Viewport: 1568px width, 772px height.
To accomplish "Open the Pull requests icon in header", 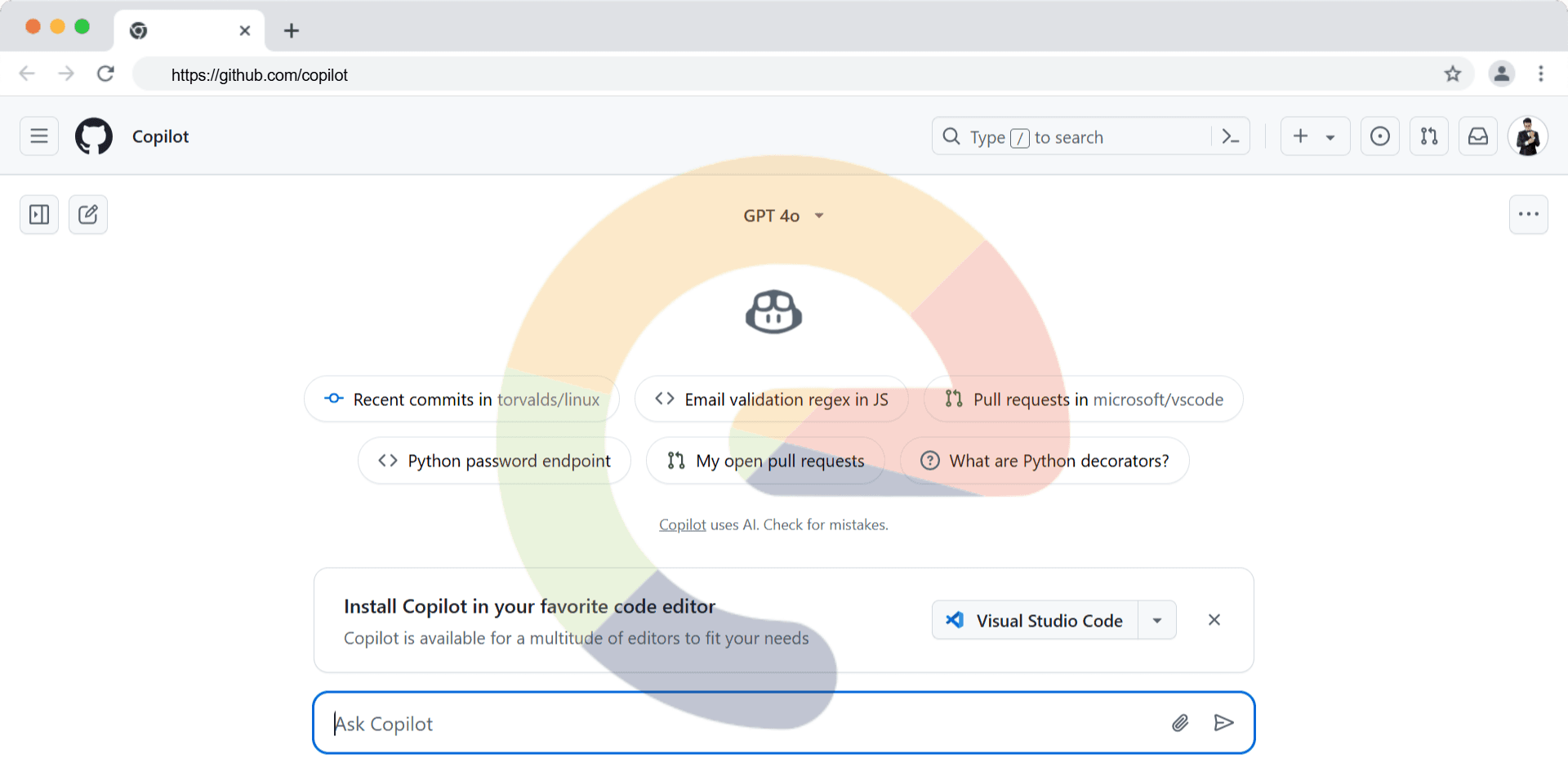I will [x=1429, y=136].
